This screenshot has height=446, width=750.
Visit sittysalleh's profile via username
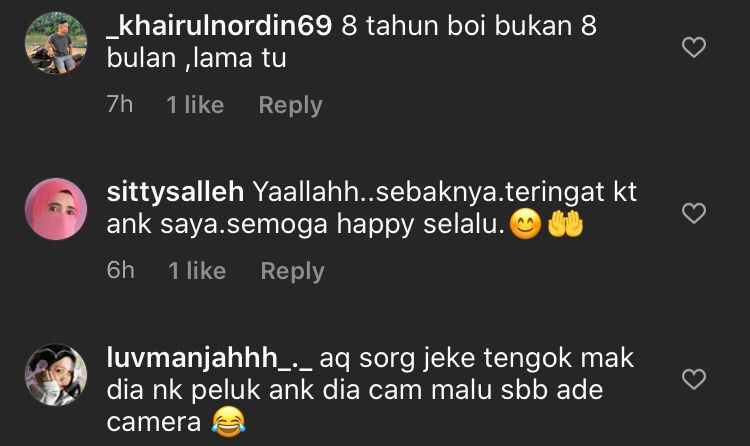pyautogui.click(x=175, y=192)
